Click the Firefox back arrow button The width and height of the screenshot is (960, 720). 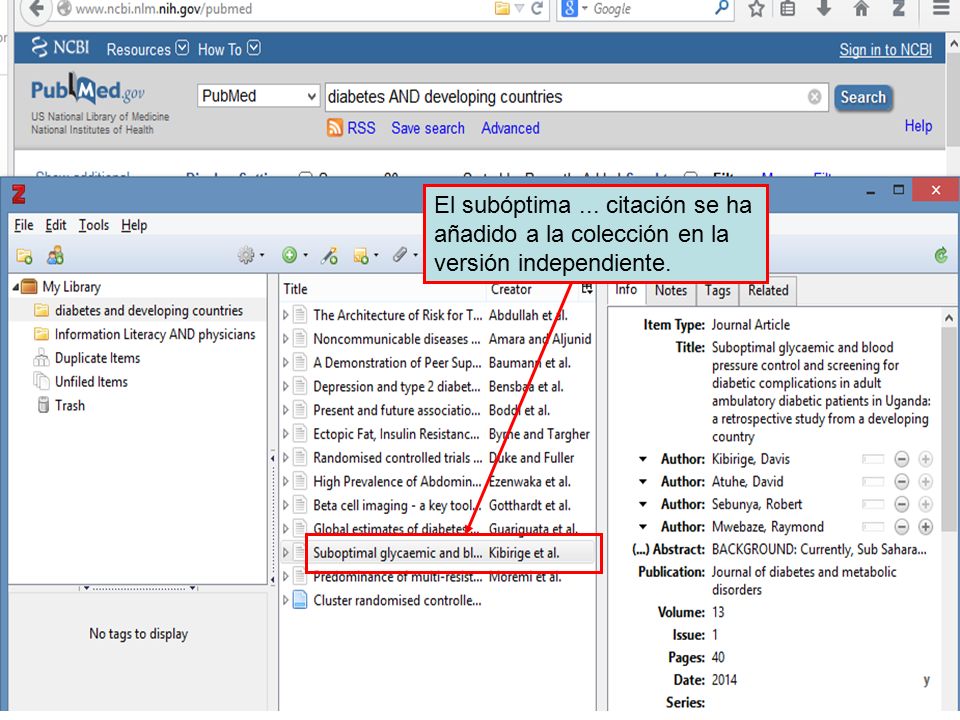[x=36, y=9]
